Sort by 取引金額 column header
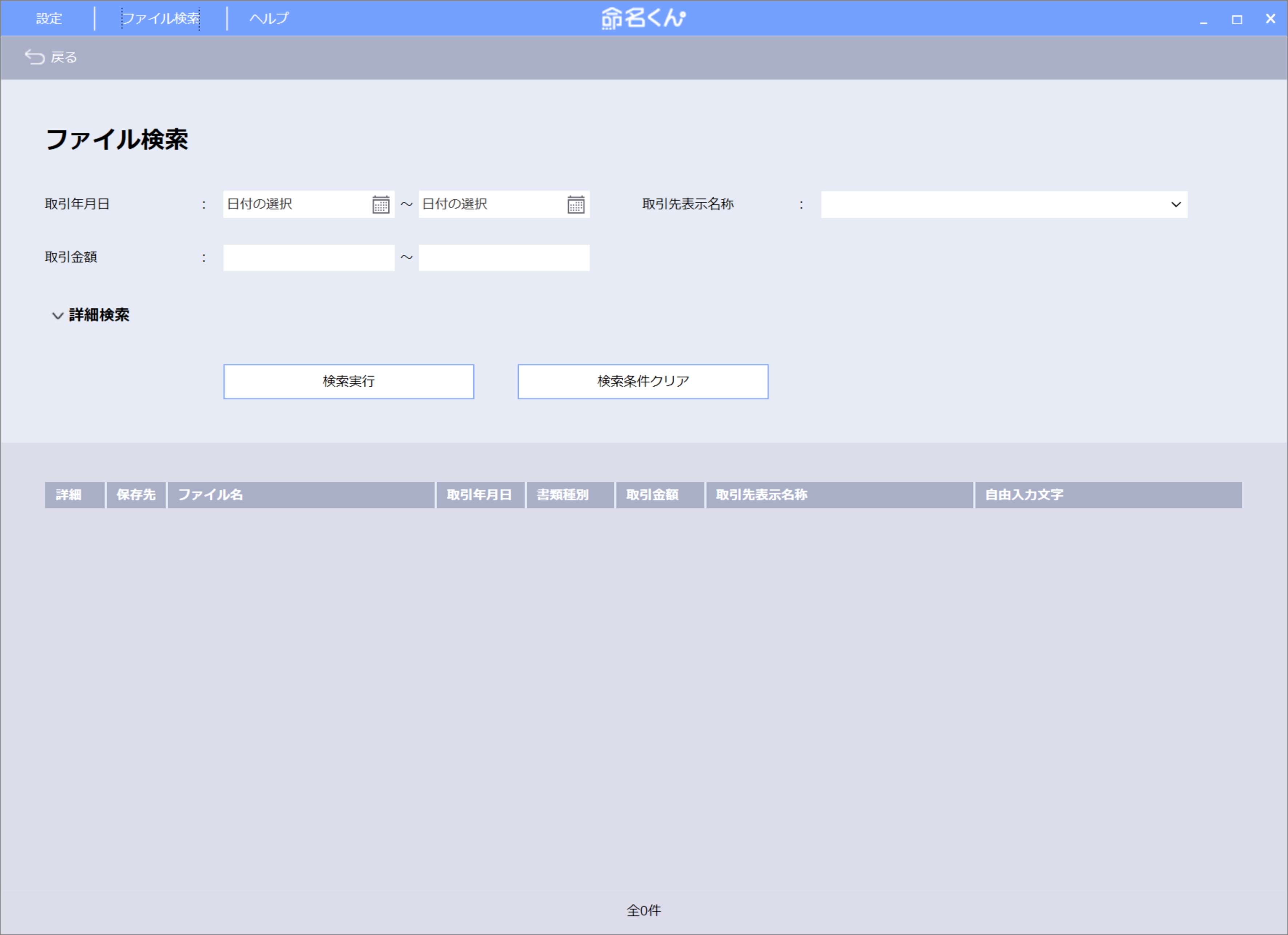The width and height of the screenshot is (1288, 935). point(660,495)
